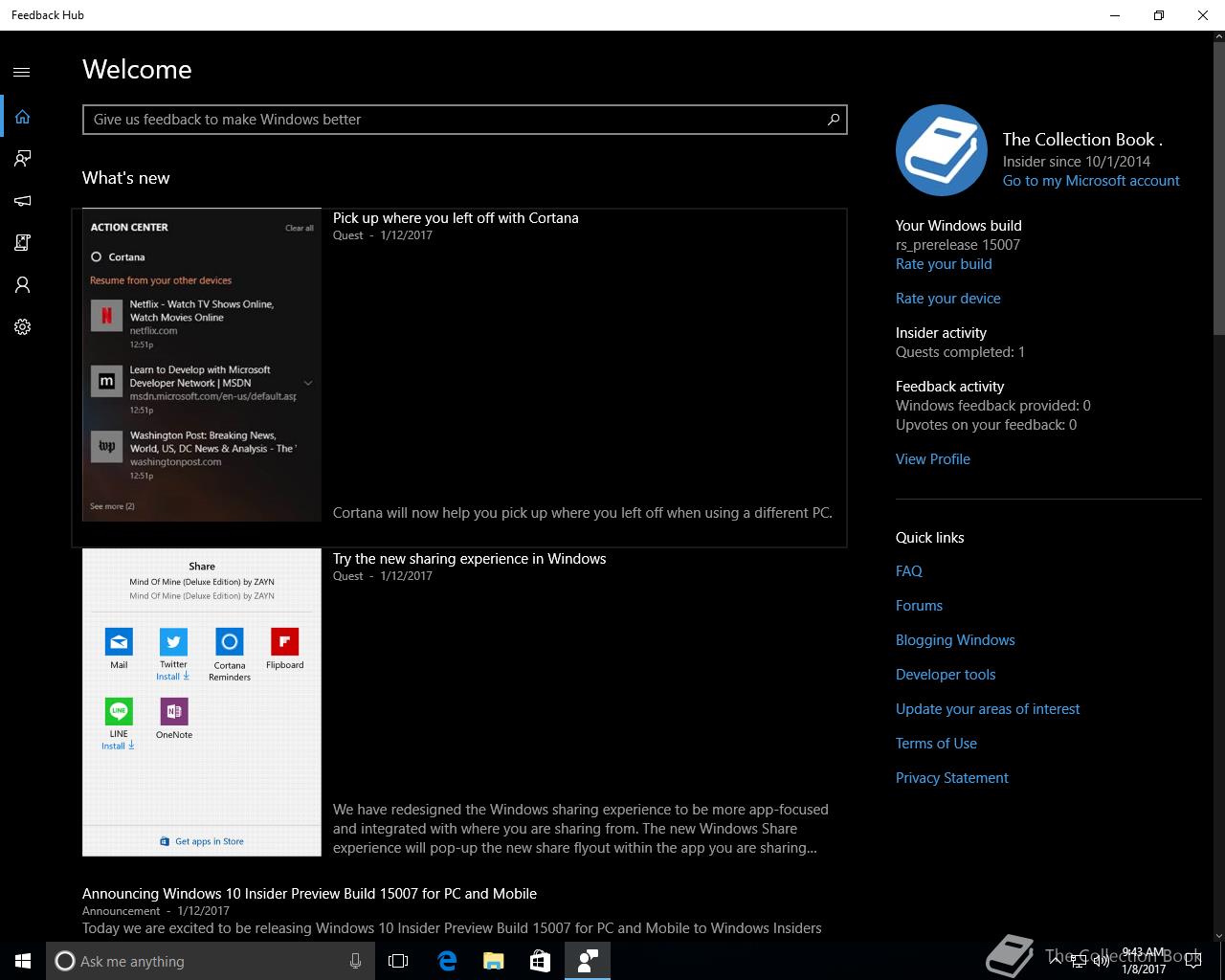Open Task View on the taskbar
The width and height of the screenshot is (1225, 980).
point(398,961)
